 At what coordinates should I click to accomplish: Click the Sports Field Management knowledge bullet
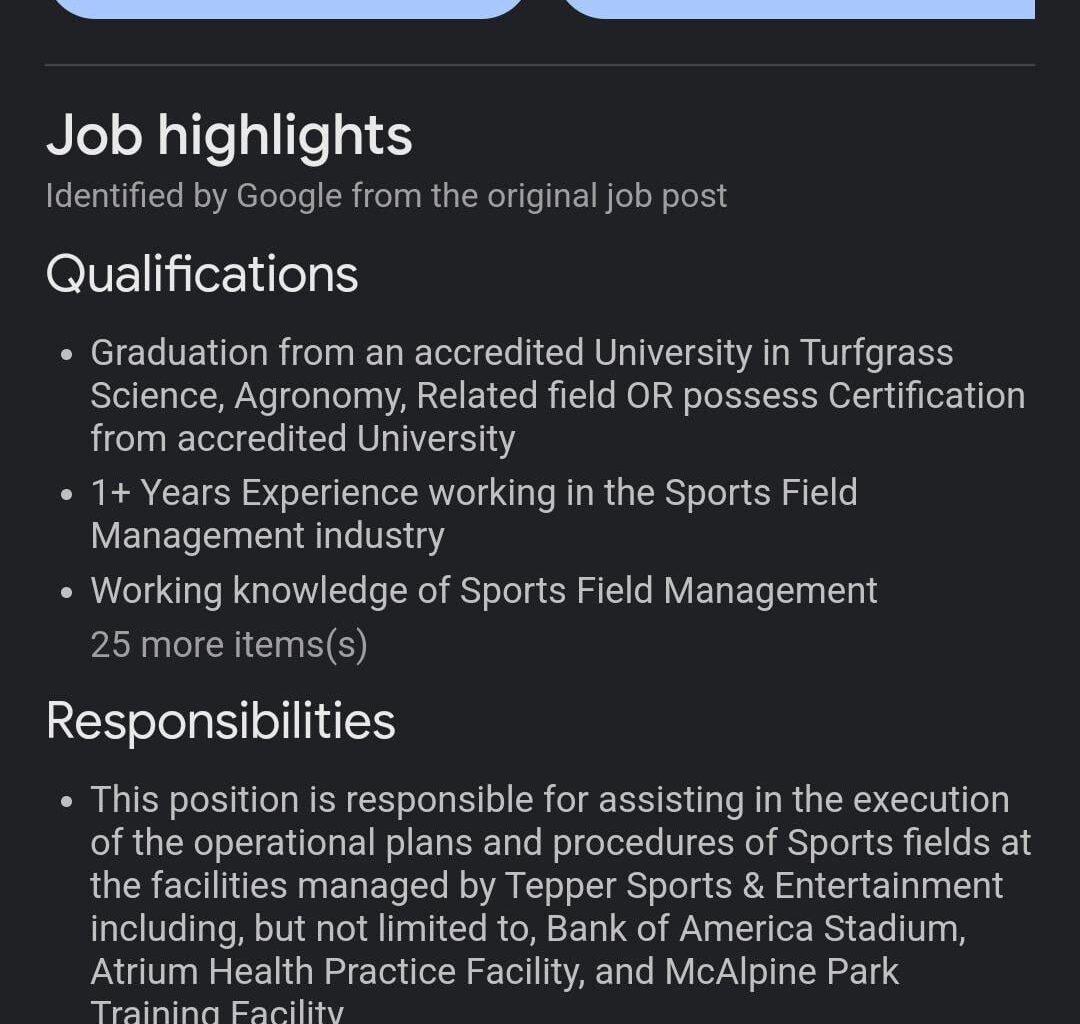point(484,590)
